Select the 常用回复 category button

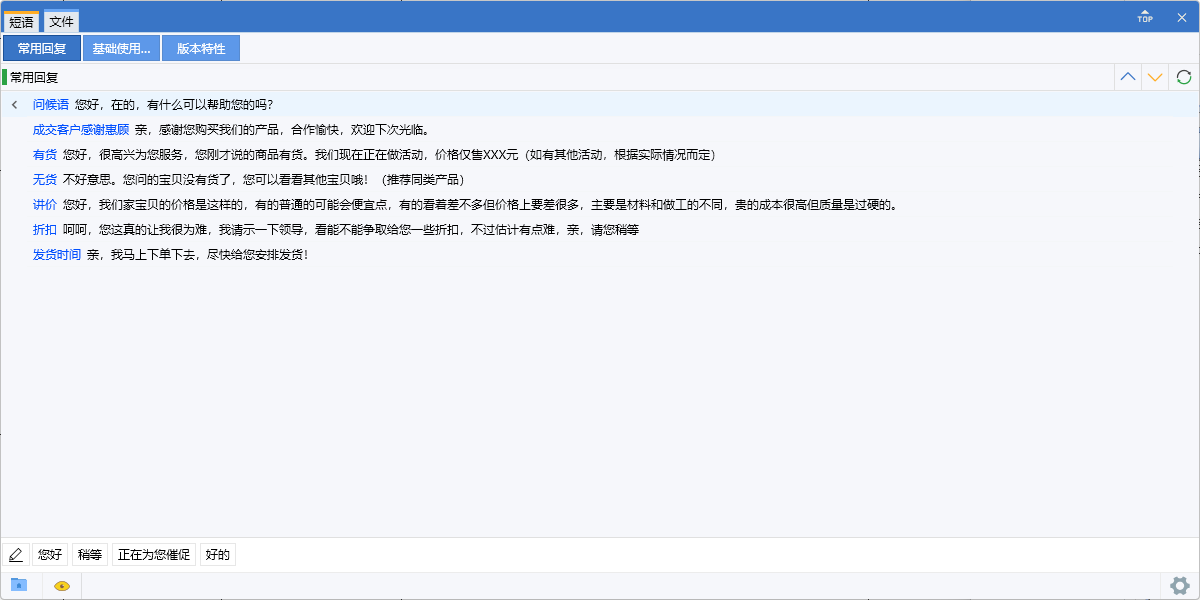[x=41, y=47]
